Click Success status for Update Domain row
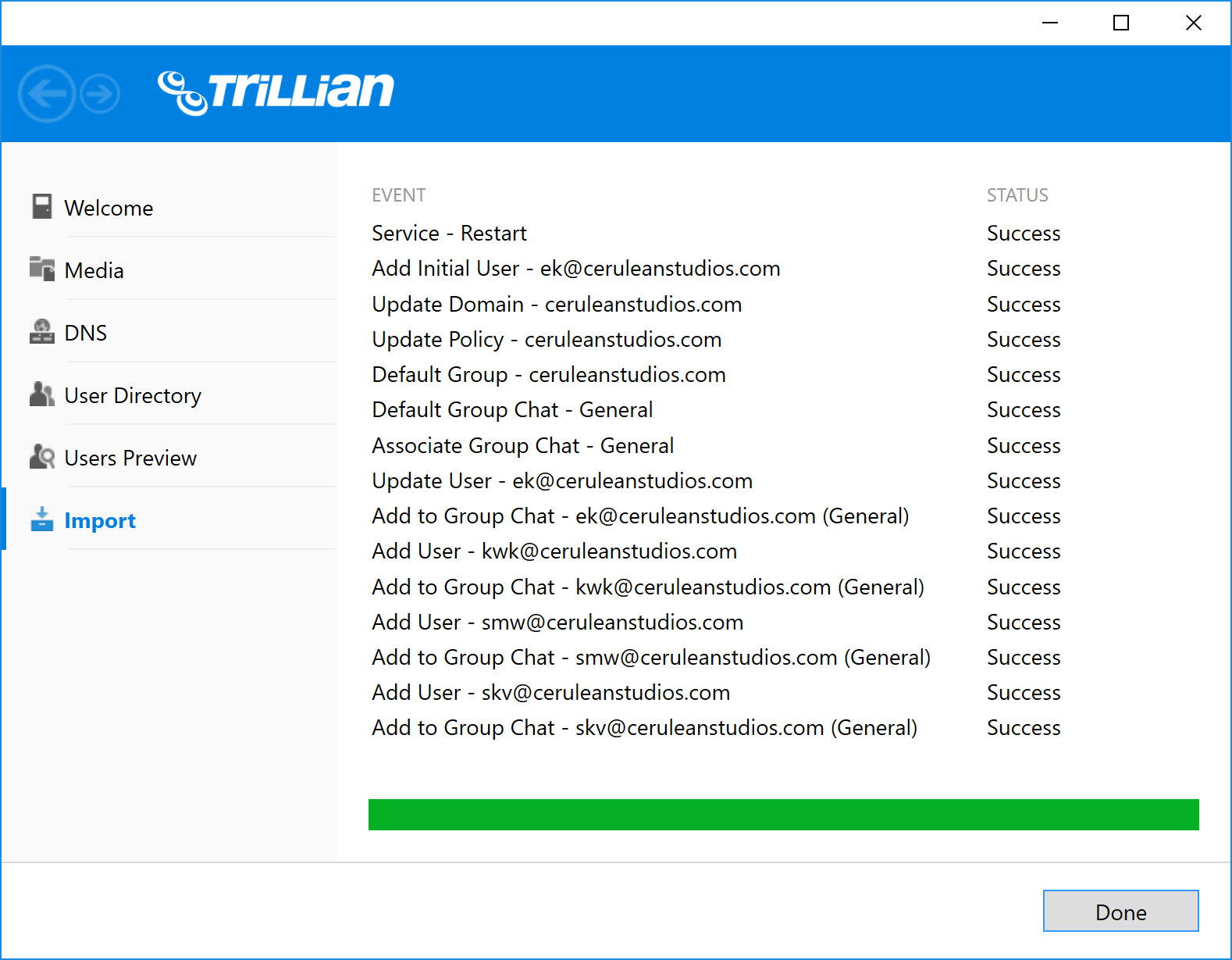1232x960 pixels. click(x=1024, y=304)
